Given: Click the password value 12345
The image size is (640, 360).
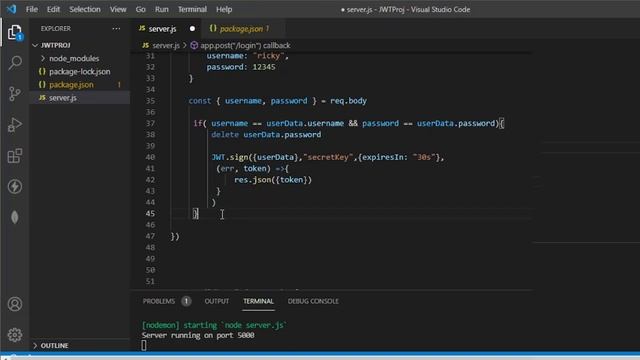Looking at the screenshot, I should (x=264, y=67).
